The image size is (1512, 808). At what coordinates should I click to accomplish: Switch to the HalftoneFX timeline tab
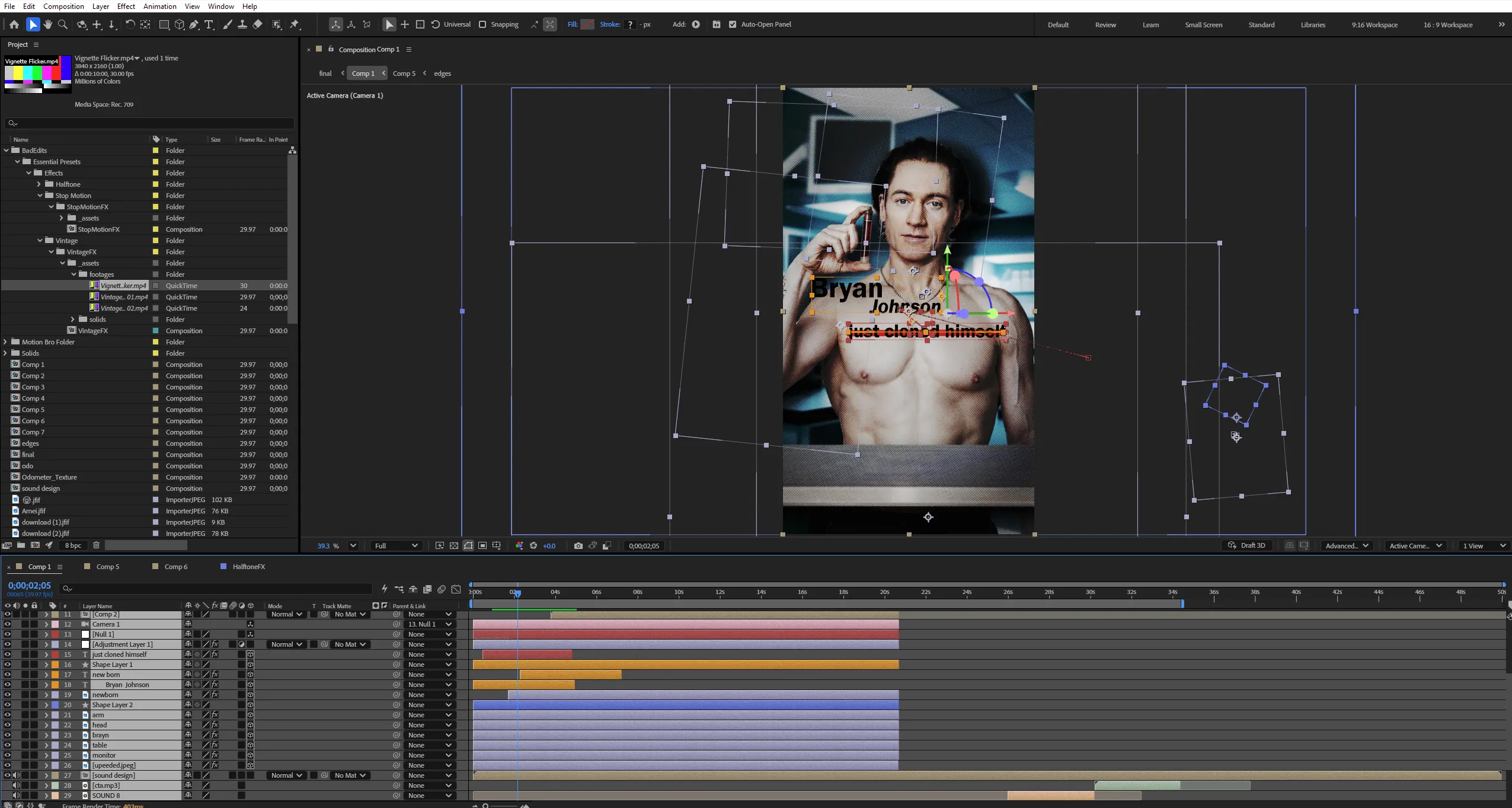[x=248, y=567]
